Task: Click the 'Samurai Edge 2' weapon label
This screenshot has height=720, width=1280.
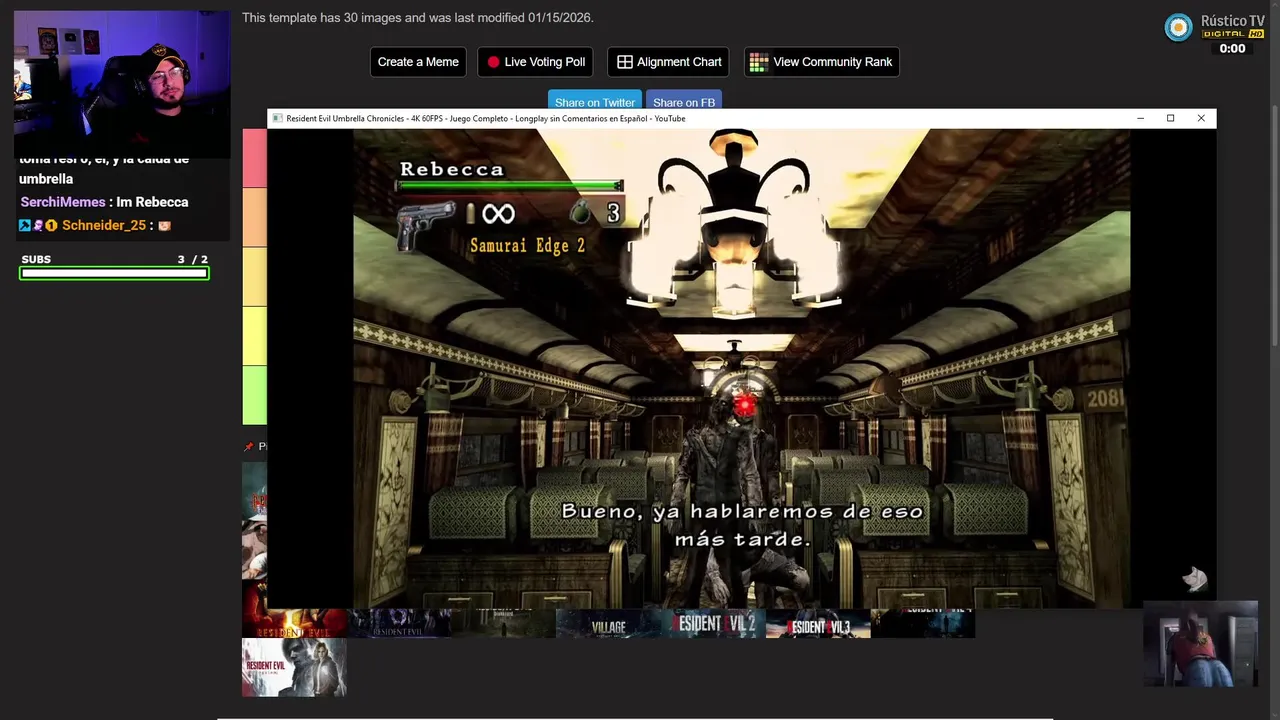Action: pyautogui.click(x=527, y=246)
